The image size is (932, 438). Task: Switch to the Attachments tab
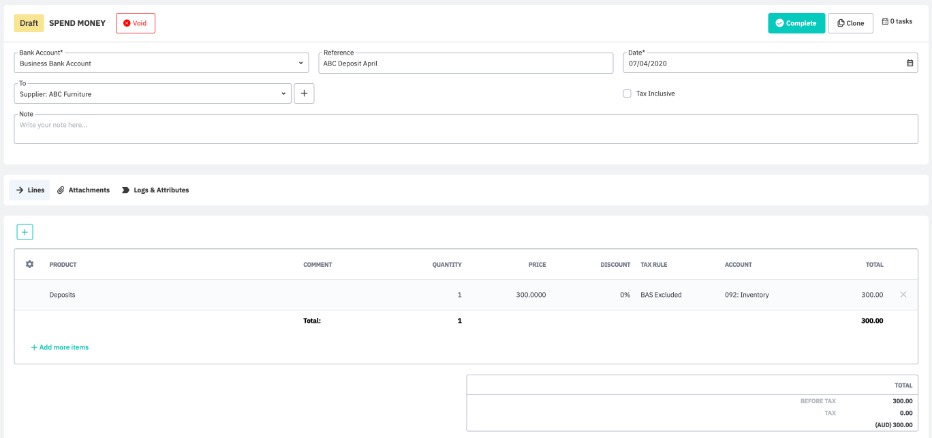83,190
